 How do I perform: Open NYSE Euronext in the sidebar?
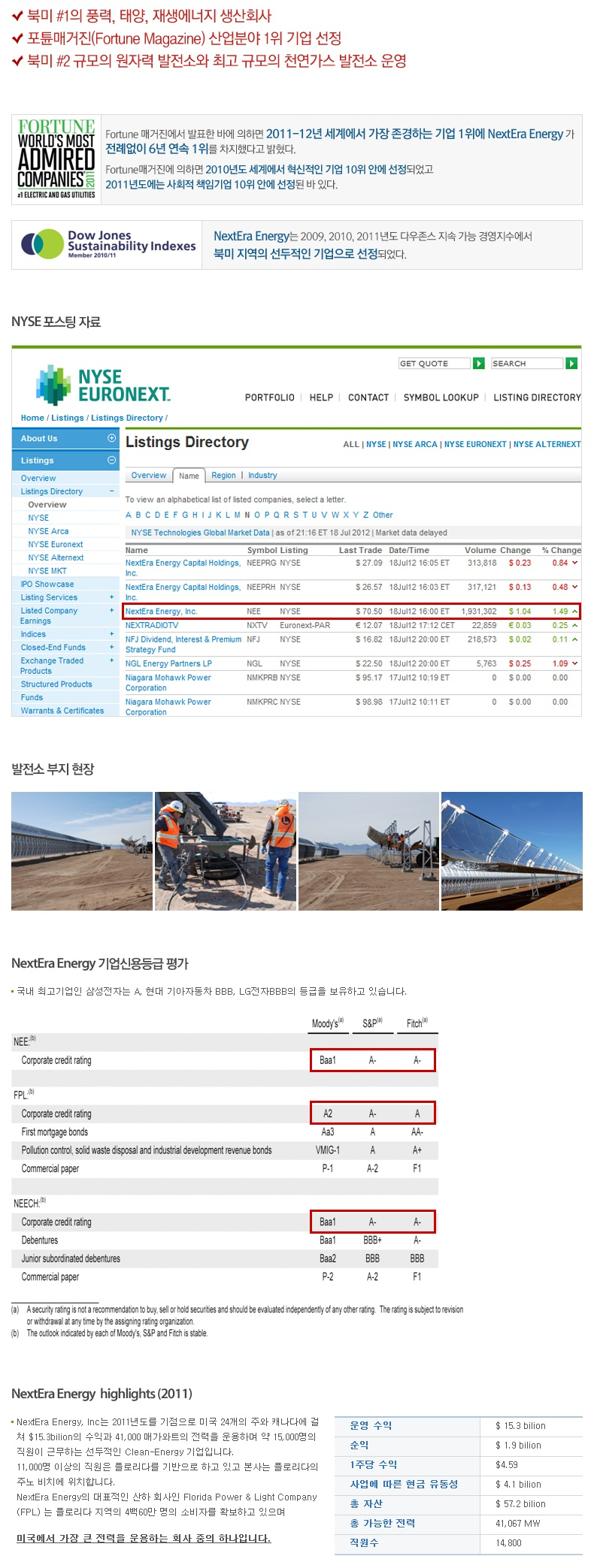[56, 545]
